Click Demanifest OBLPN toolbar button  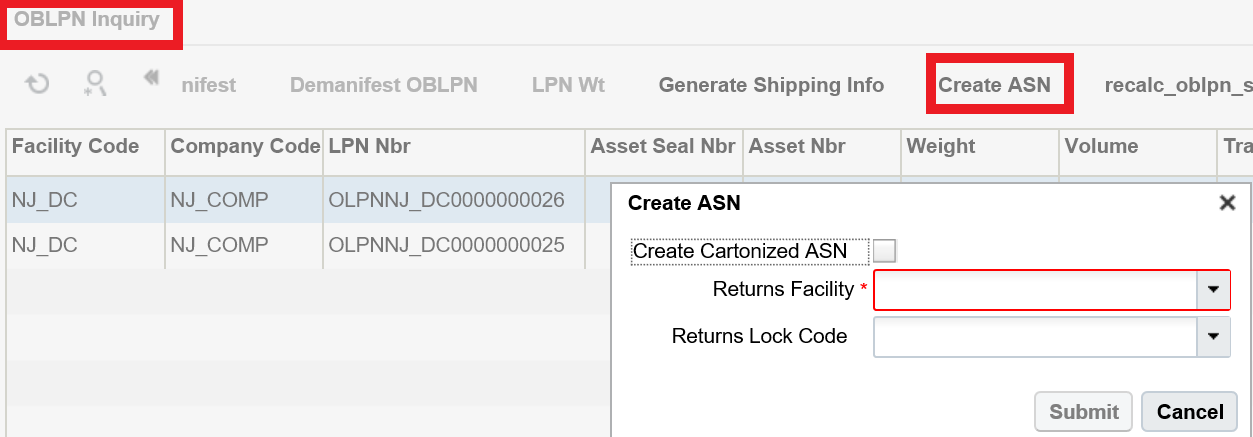383,85
